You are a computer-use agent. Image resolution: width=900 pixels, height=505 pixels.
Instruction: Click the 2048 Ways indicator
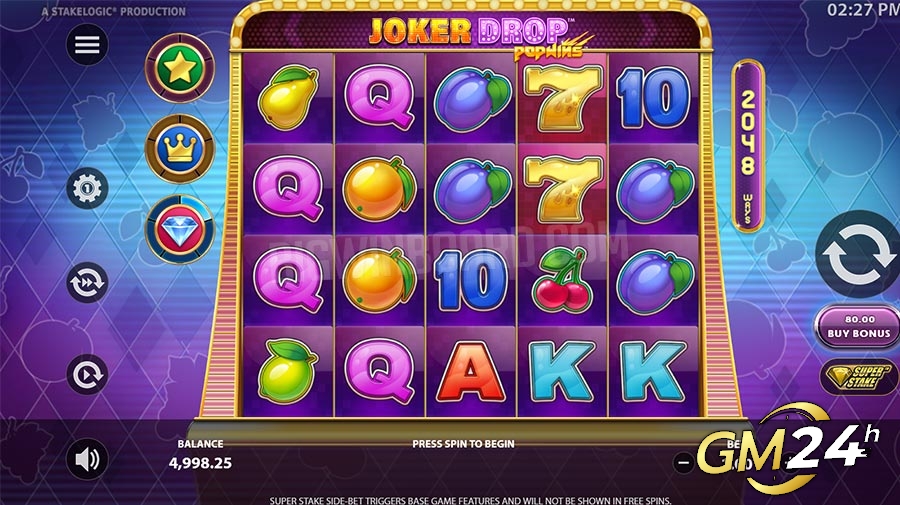748,146
